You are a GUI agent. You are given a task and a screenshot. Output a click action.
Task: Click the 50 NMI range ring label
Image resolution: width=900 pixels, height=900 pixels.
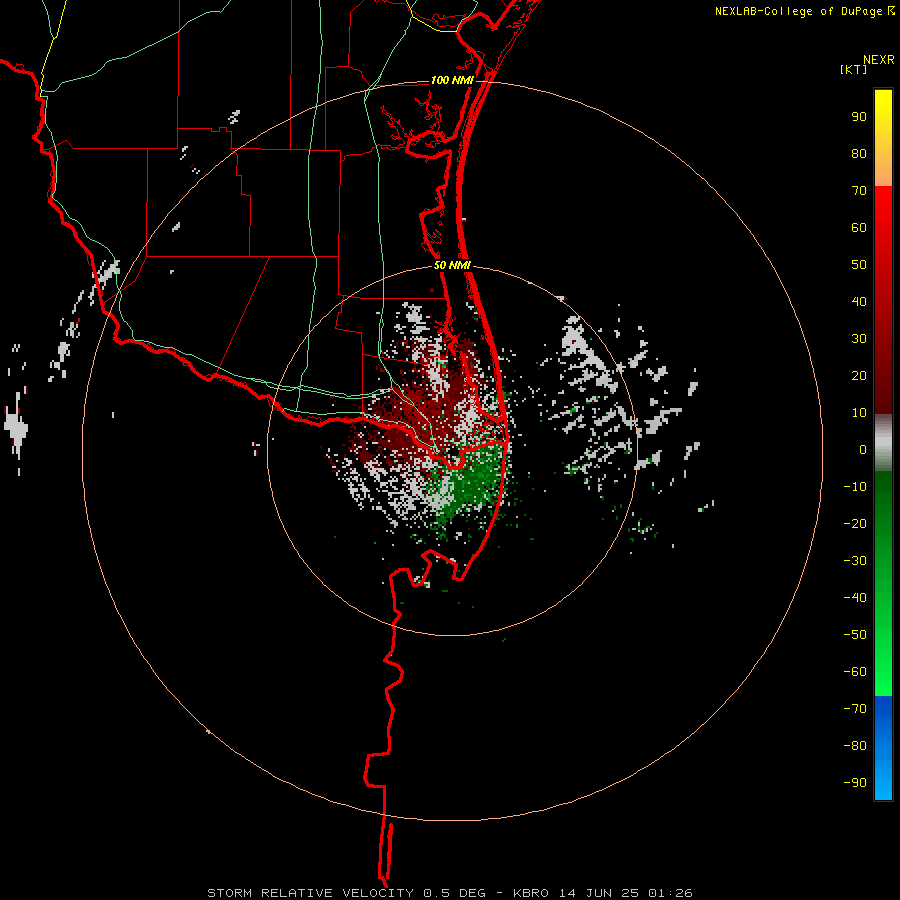452,265
